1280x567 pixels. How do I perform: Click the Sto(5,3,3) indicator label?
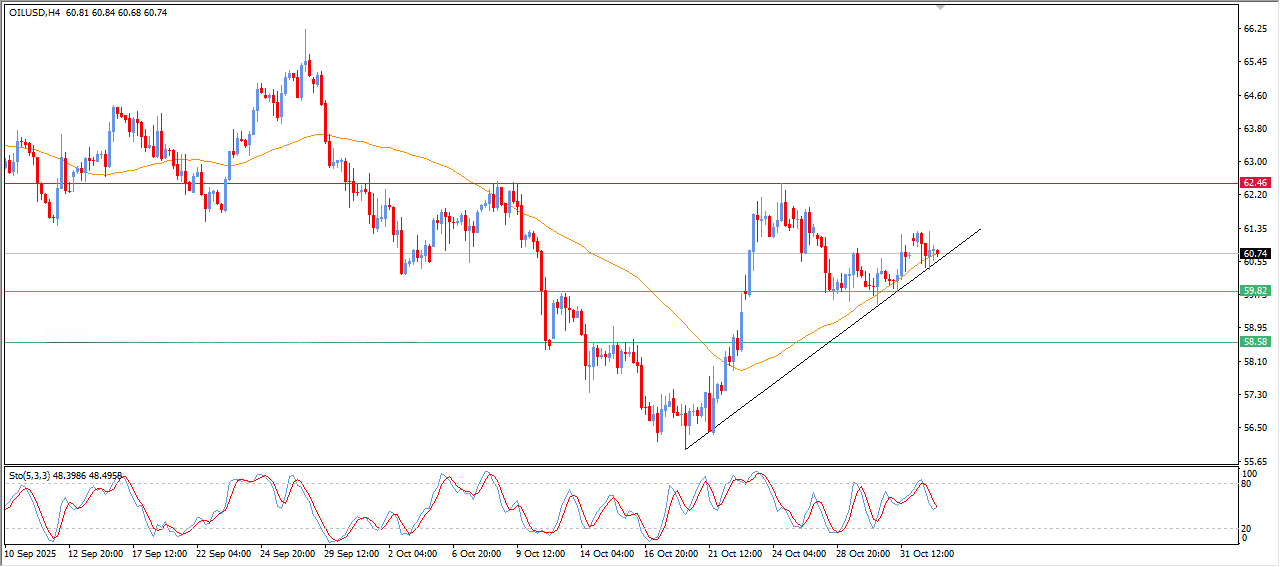32,475
